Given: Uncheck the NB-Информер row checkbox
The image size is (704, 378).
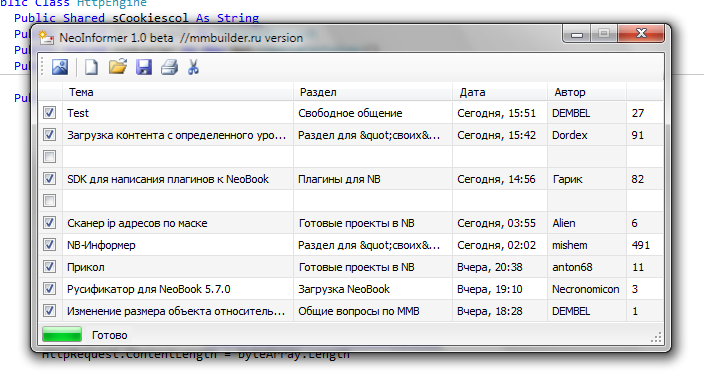Looking at the screenshot, I should (x=49, y=245).
